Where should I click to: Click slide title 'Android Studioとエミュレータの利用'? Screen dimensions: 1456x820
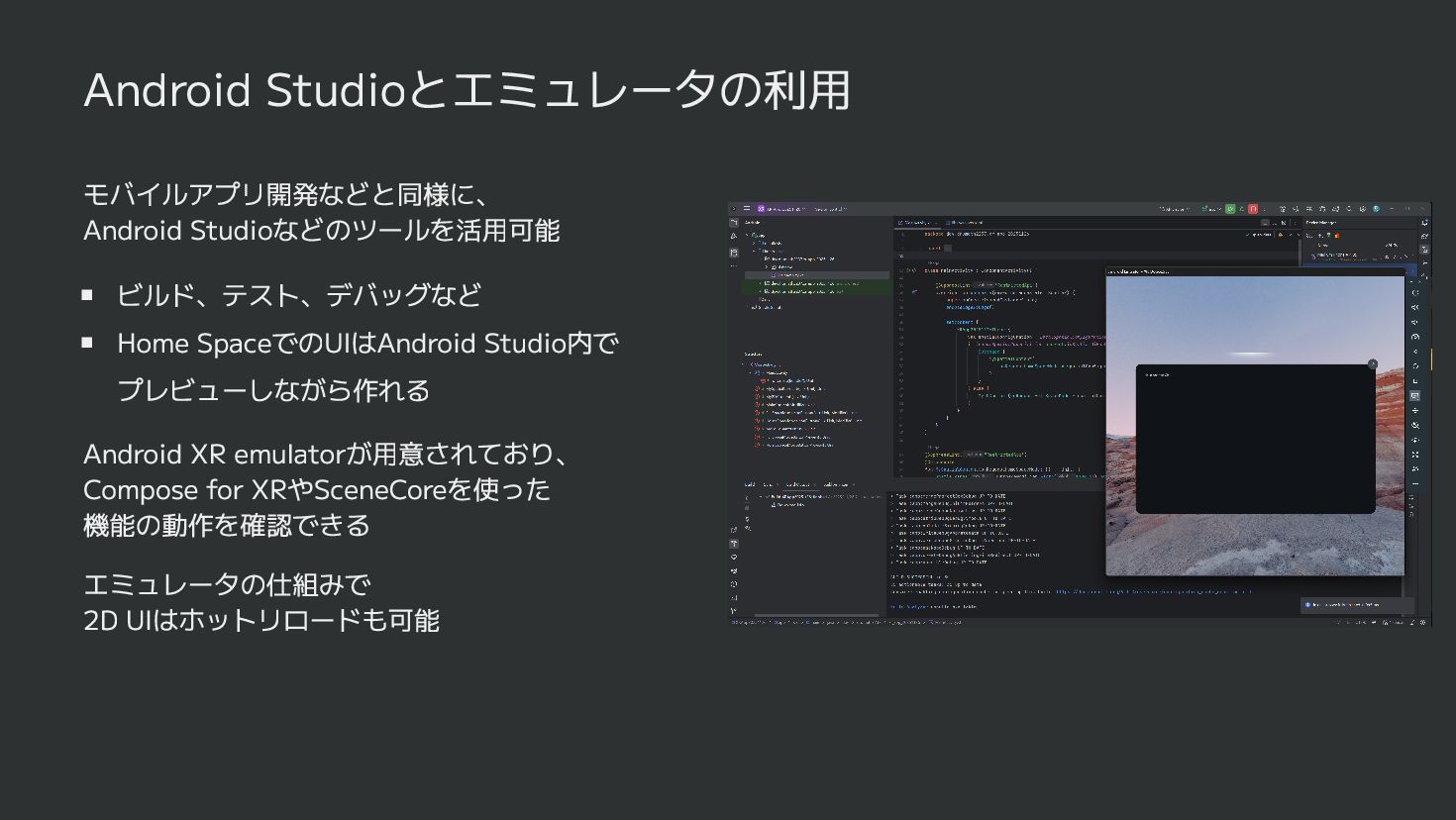pos(467,90)
